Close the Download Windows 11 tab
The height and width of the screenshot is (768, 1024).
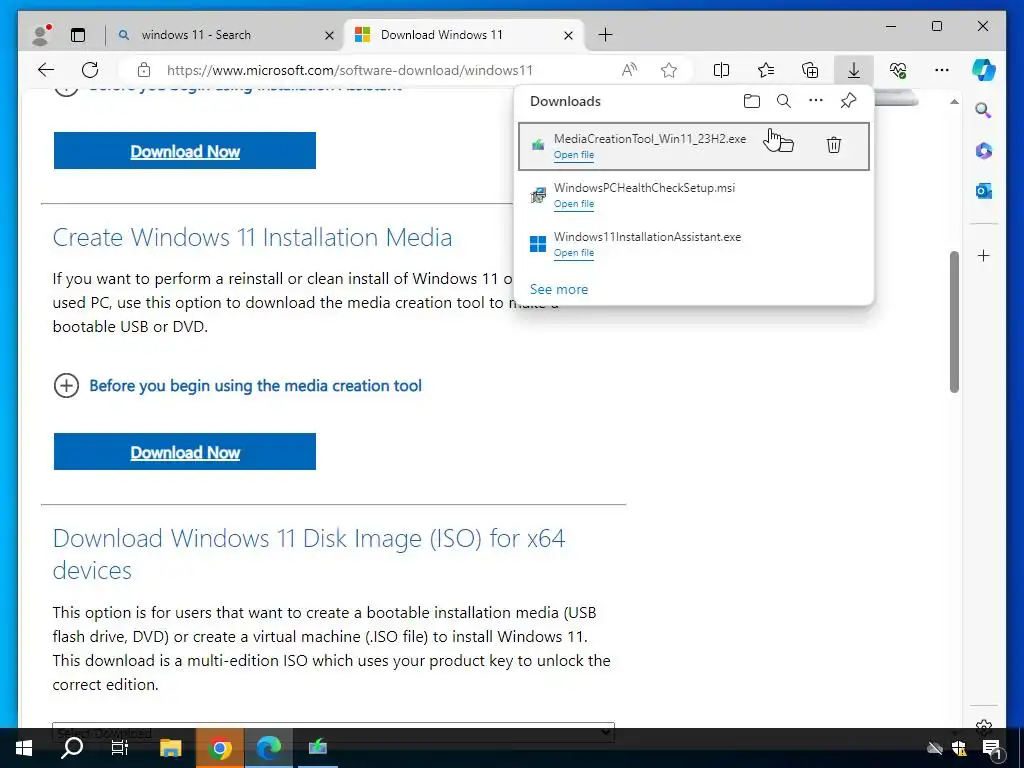[568, 35]
